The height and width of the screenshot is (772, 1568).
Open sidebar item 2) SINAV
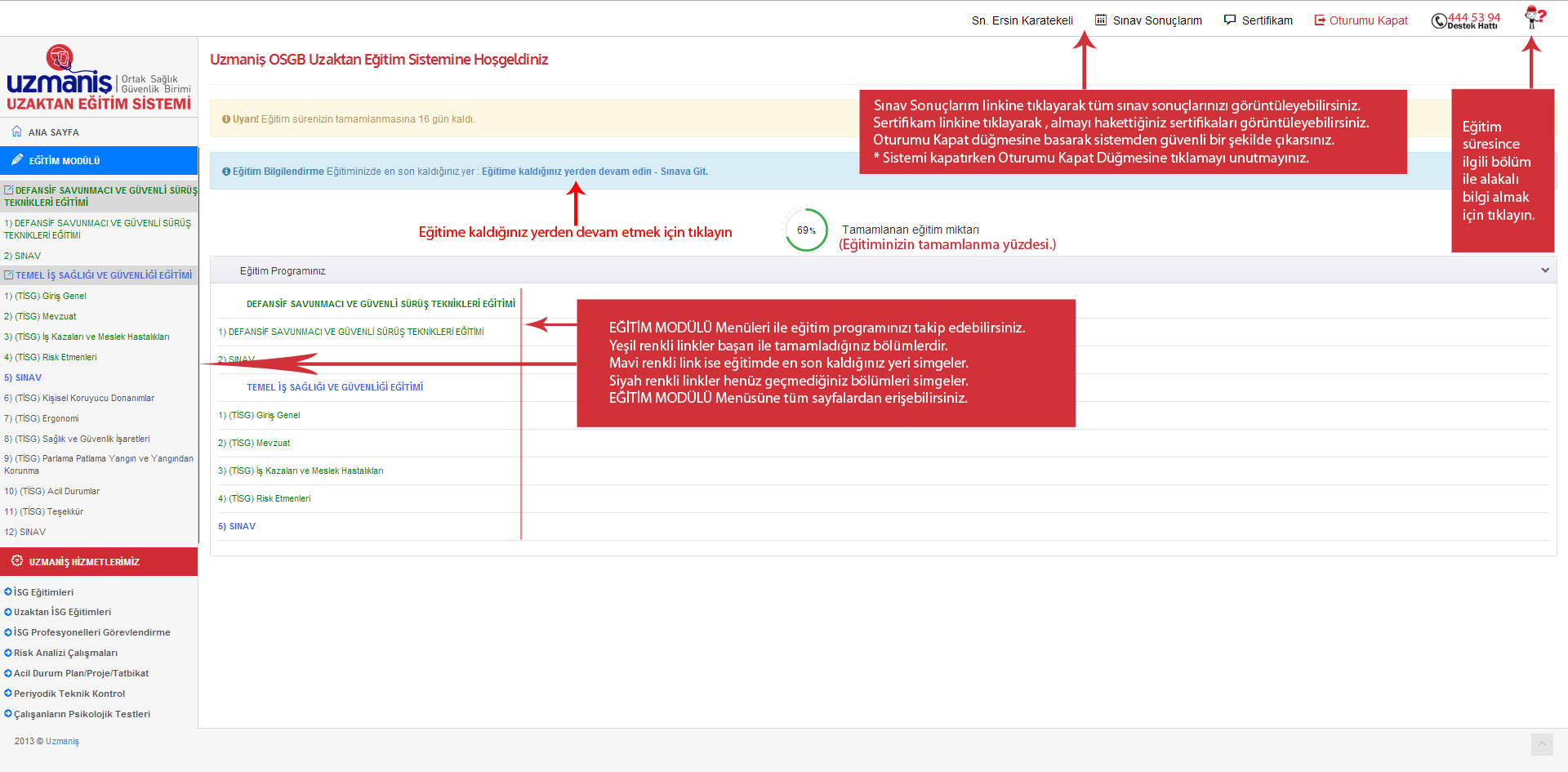[x=23, y=256]
